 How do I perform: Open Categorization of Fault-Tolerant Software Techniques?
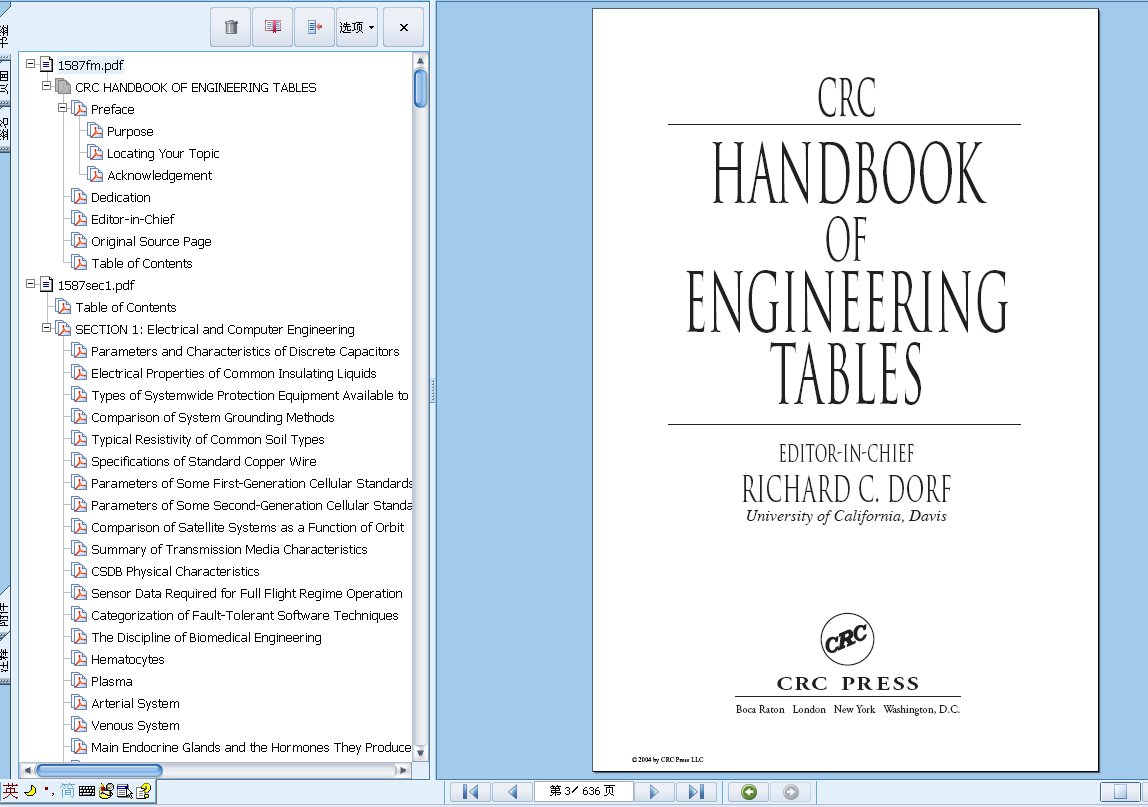coord(245,615)
